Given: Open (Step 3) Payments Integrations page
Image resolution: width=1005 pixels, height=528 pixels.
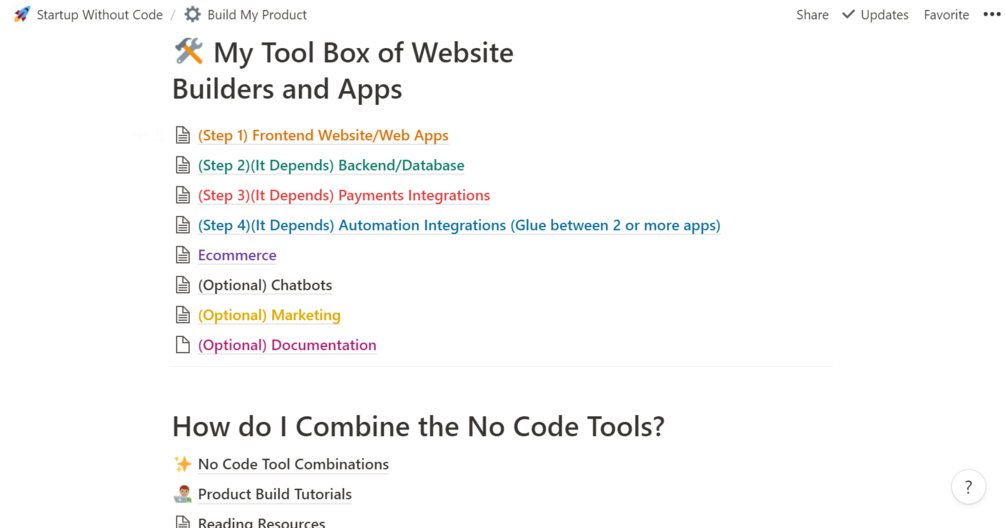Looking at the screenshot, I should click(344, 195).
